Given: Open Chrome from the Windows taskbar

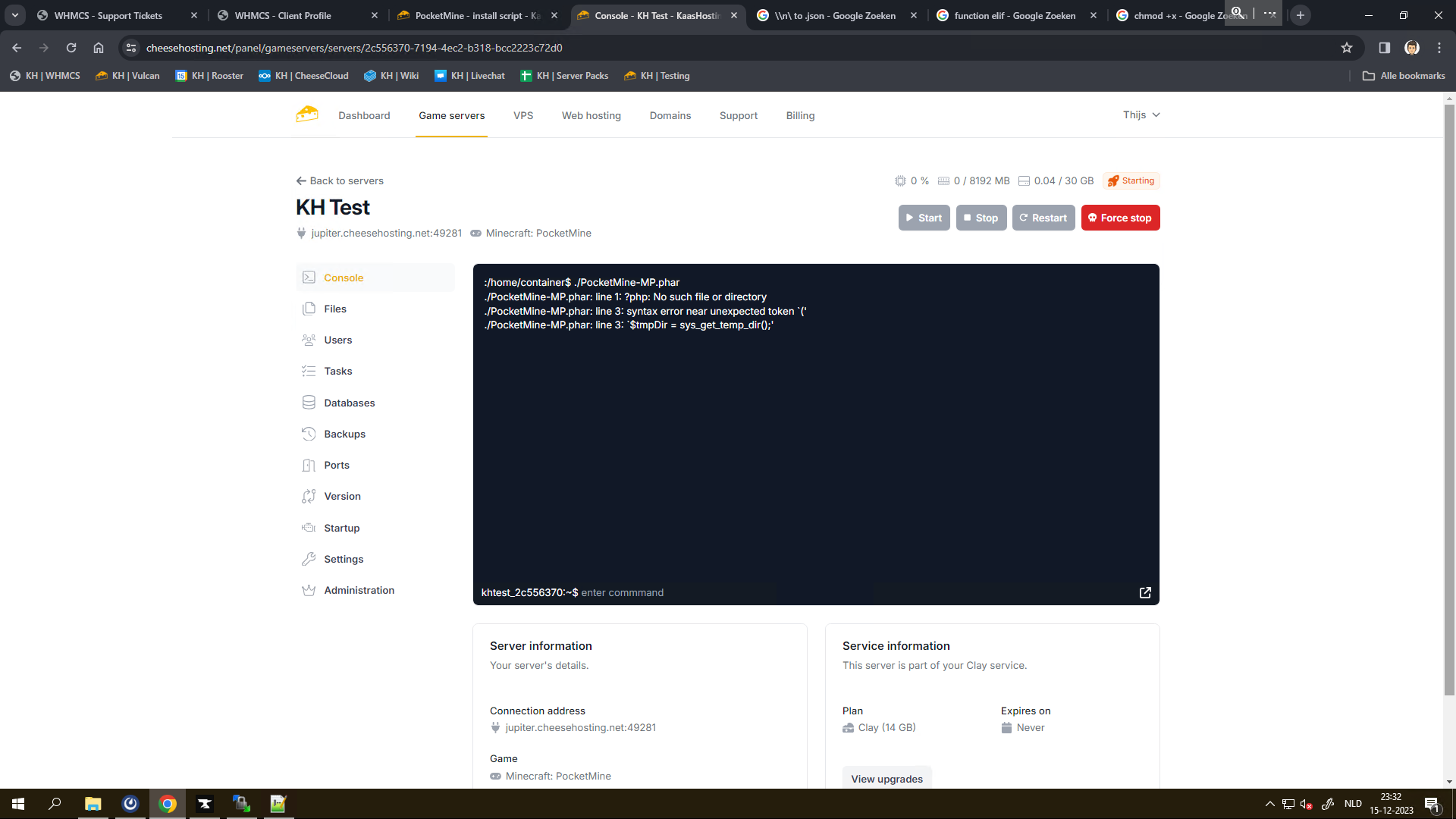Looking at the screenshot, I should point(168,804).
